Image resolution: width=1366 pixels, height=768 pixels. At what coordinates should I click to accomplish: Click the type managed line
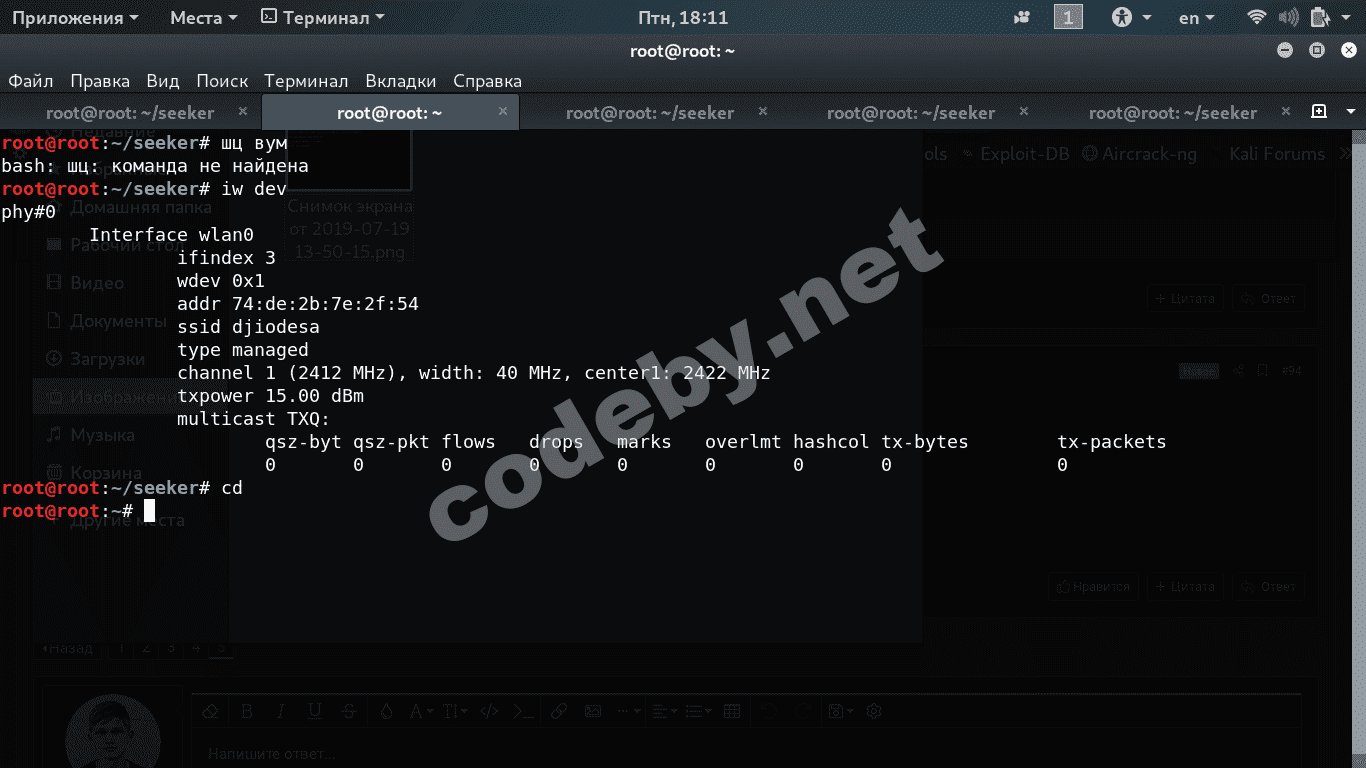243,350
